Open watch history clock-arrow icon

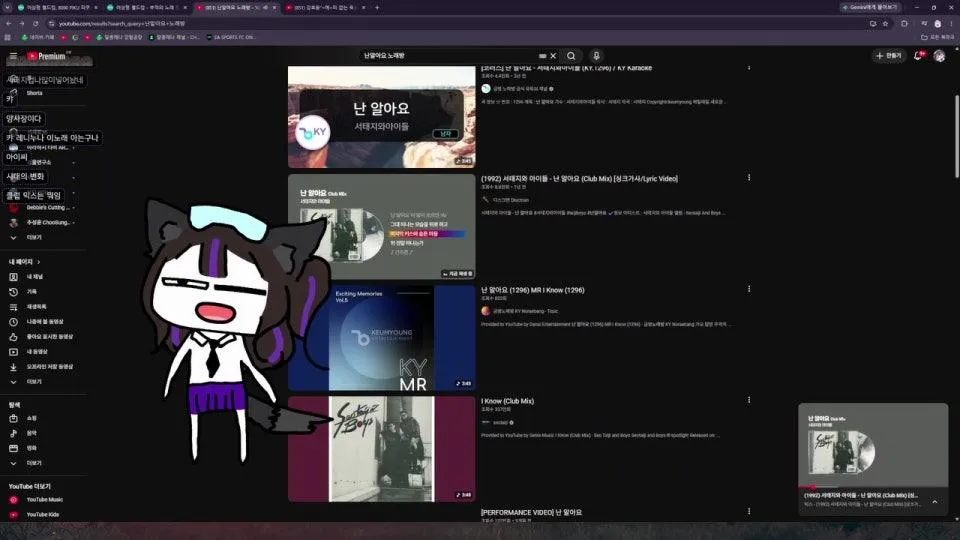click(13, 292)
